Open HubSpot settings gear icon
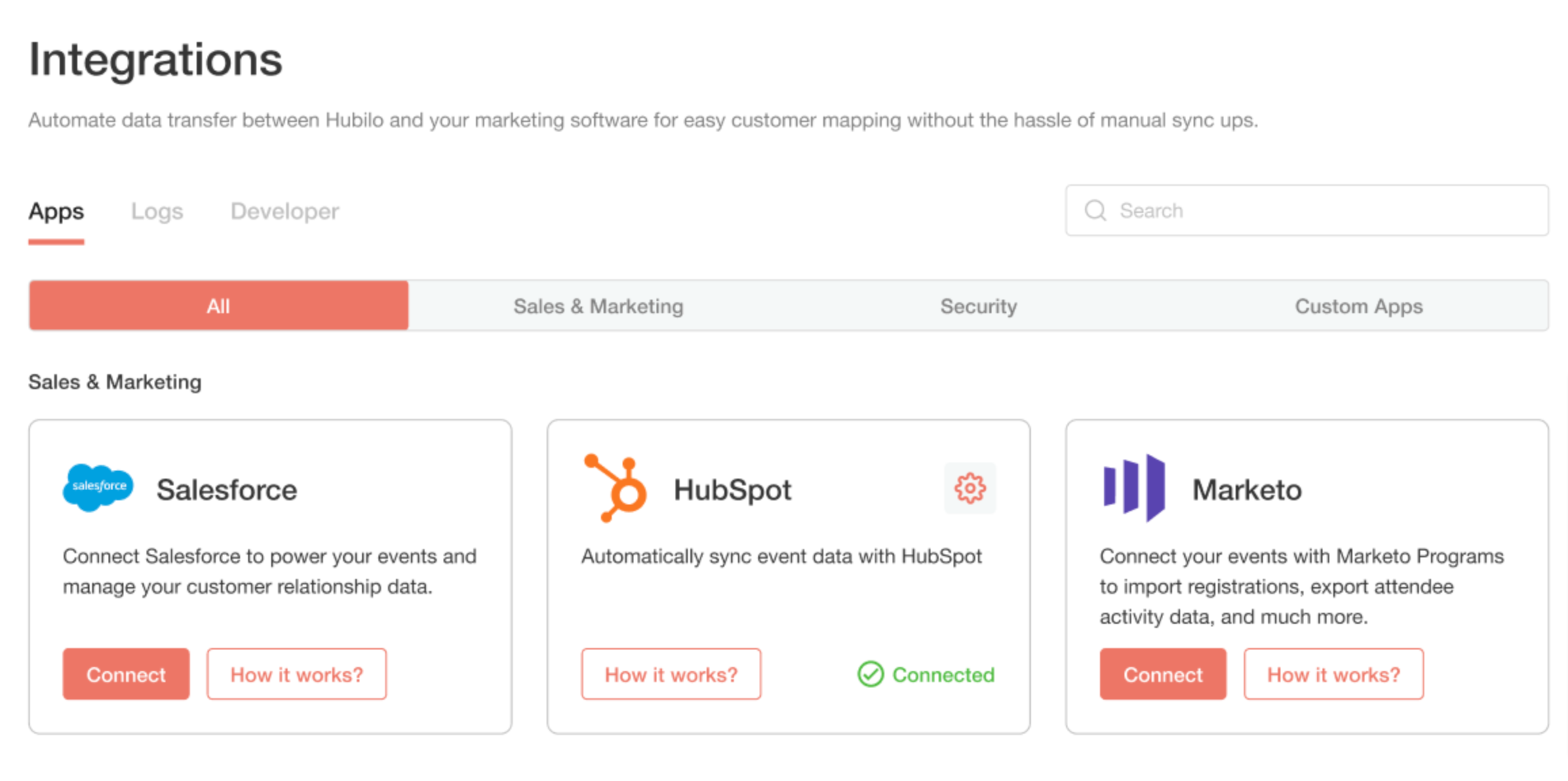1568x781 pixels. tap(970, 488)
